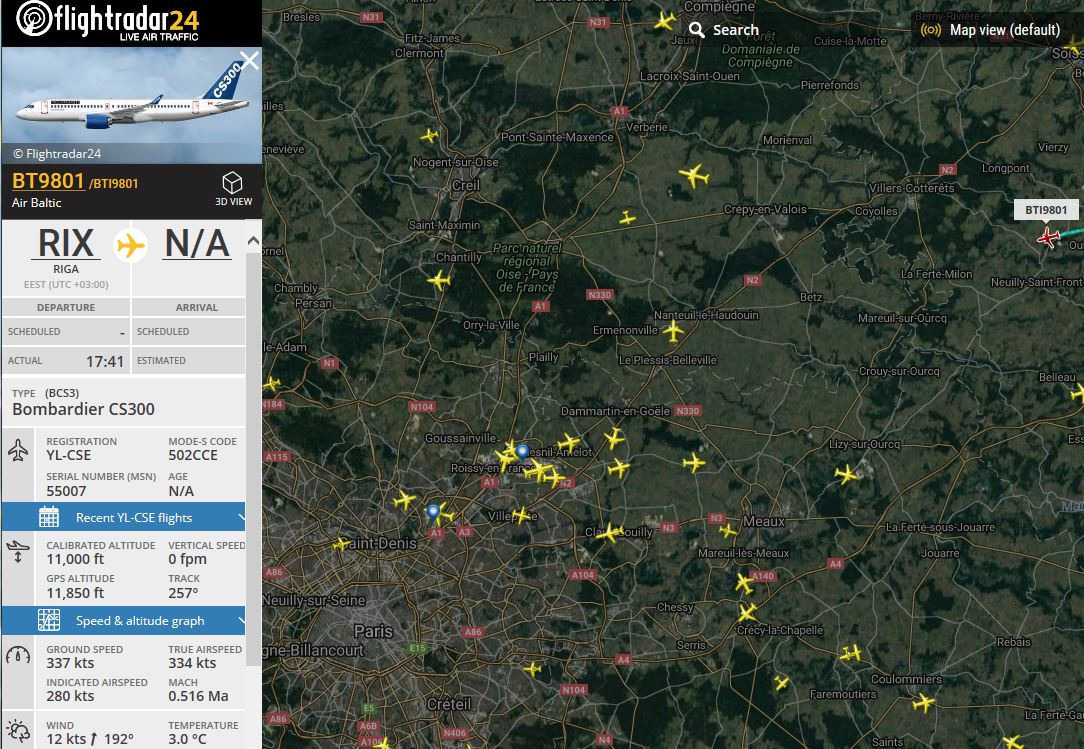Close the flight details panel
The width and height of the screenshot is (1084, 749).
(249, 60)
